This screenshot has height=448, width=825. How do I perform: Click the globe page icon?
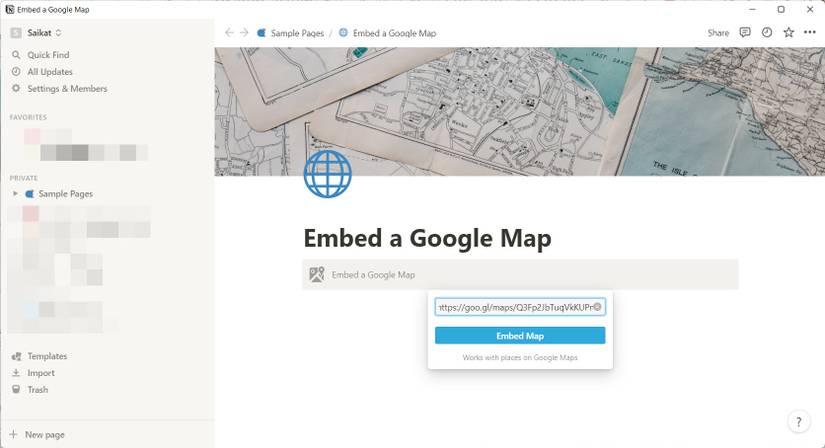click(x=327, y=174)
